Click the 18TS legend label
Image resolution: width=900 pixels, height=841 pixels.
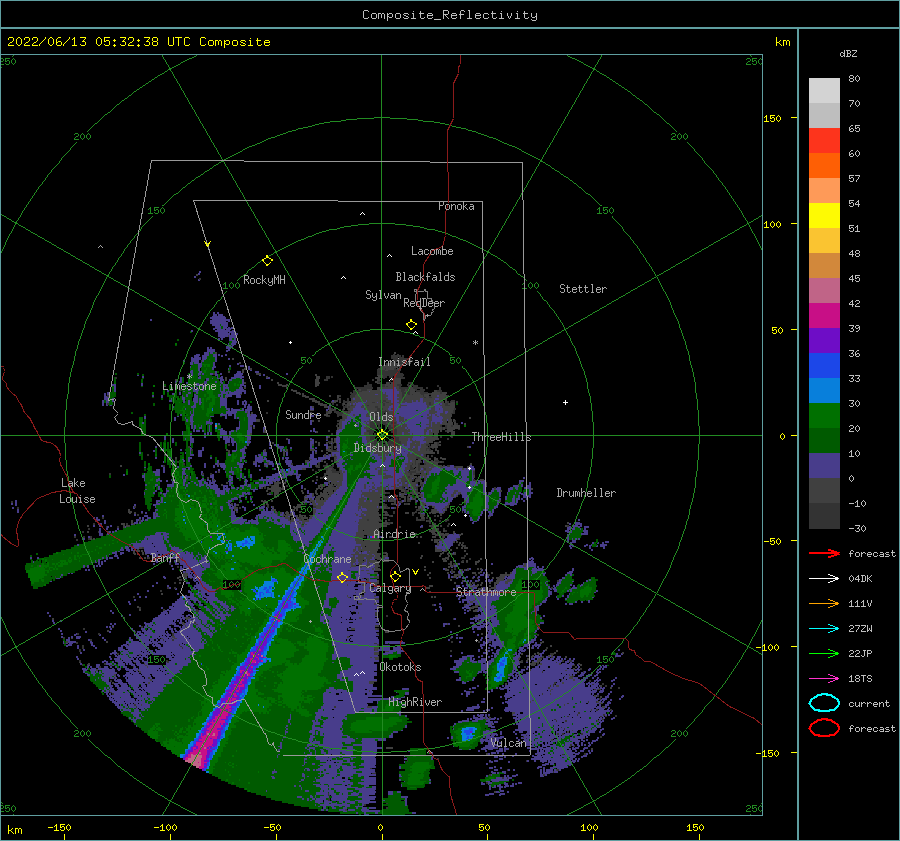click(860, 679)
